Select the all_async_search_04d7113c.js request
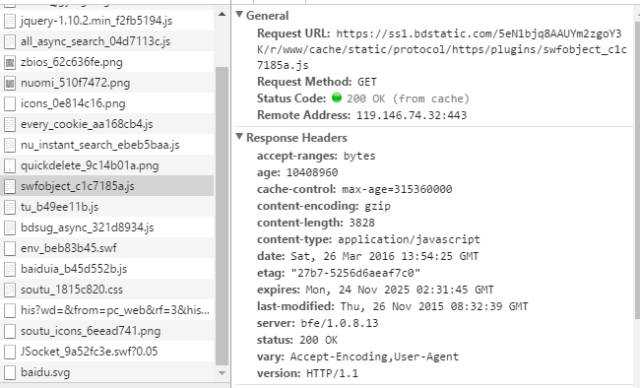 pyautogui.click(x=107, y=42)
